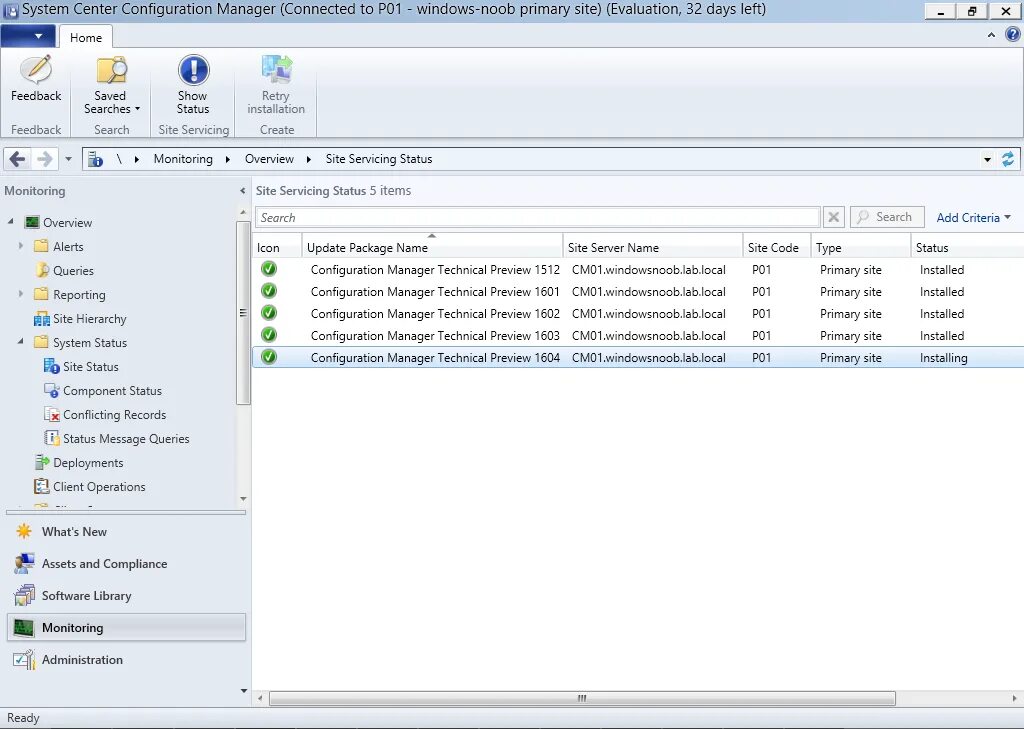Select the Queries node icon

pos(41,270)
